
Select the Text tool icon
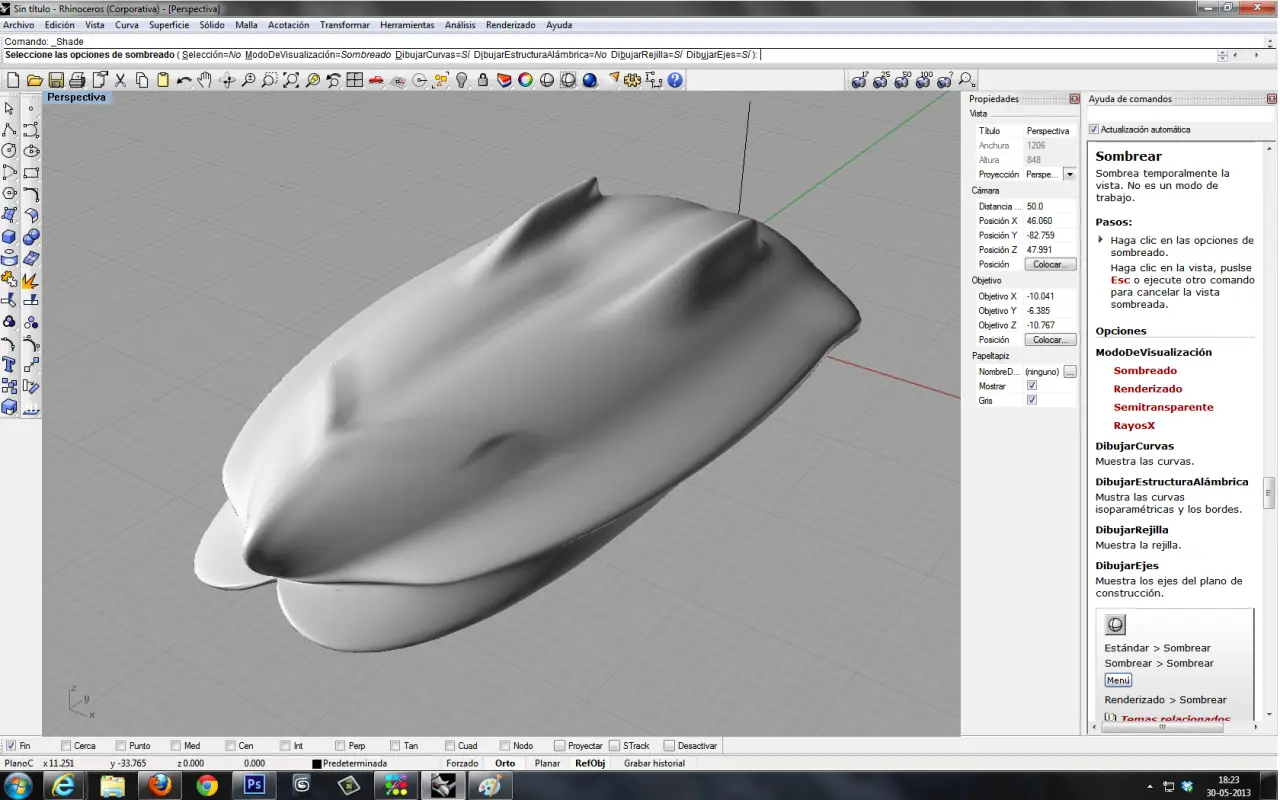pyautogui.click(x=9, y=365)
